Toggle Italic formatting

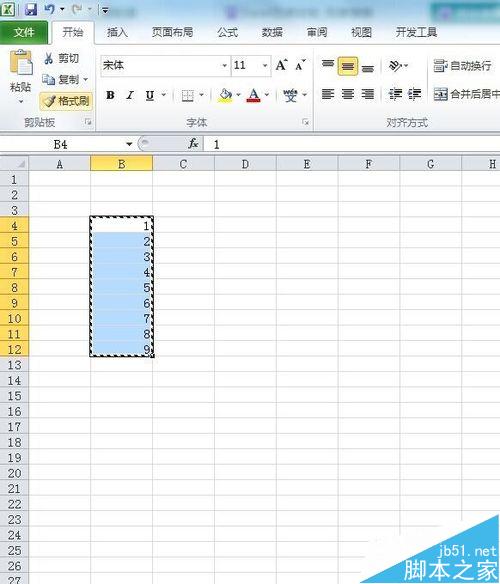pyautogui.click(x=129, y=95)
